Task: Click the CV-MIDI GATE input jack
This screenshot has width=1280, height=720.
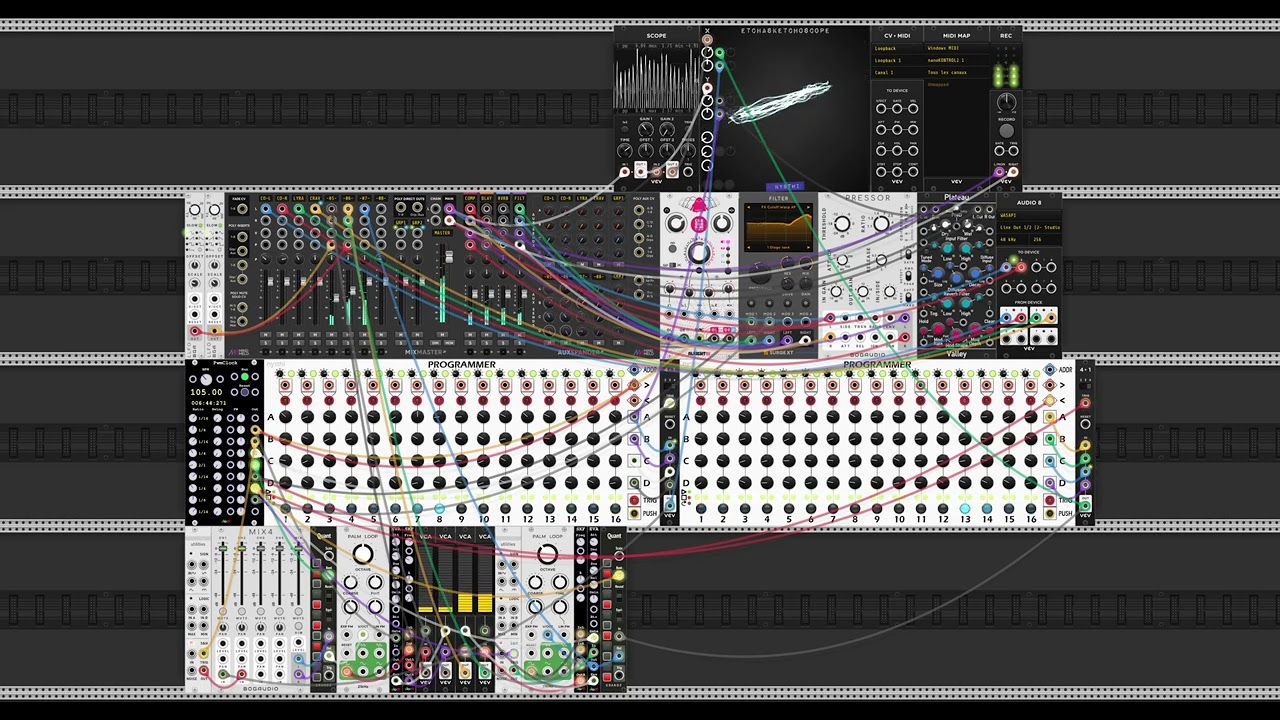Action: 897,108
